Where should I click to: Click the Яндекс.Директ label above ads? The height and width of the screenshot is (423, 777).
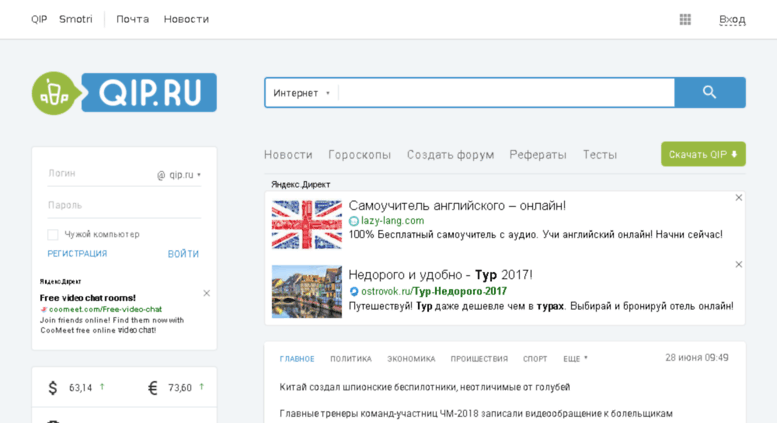300,184
